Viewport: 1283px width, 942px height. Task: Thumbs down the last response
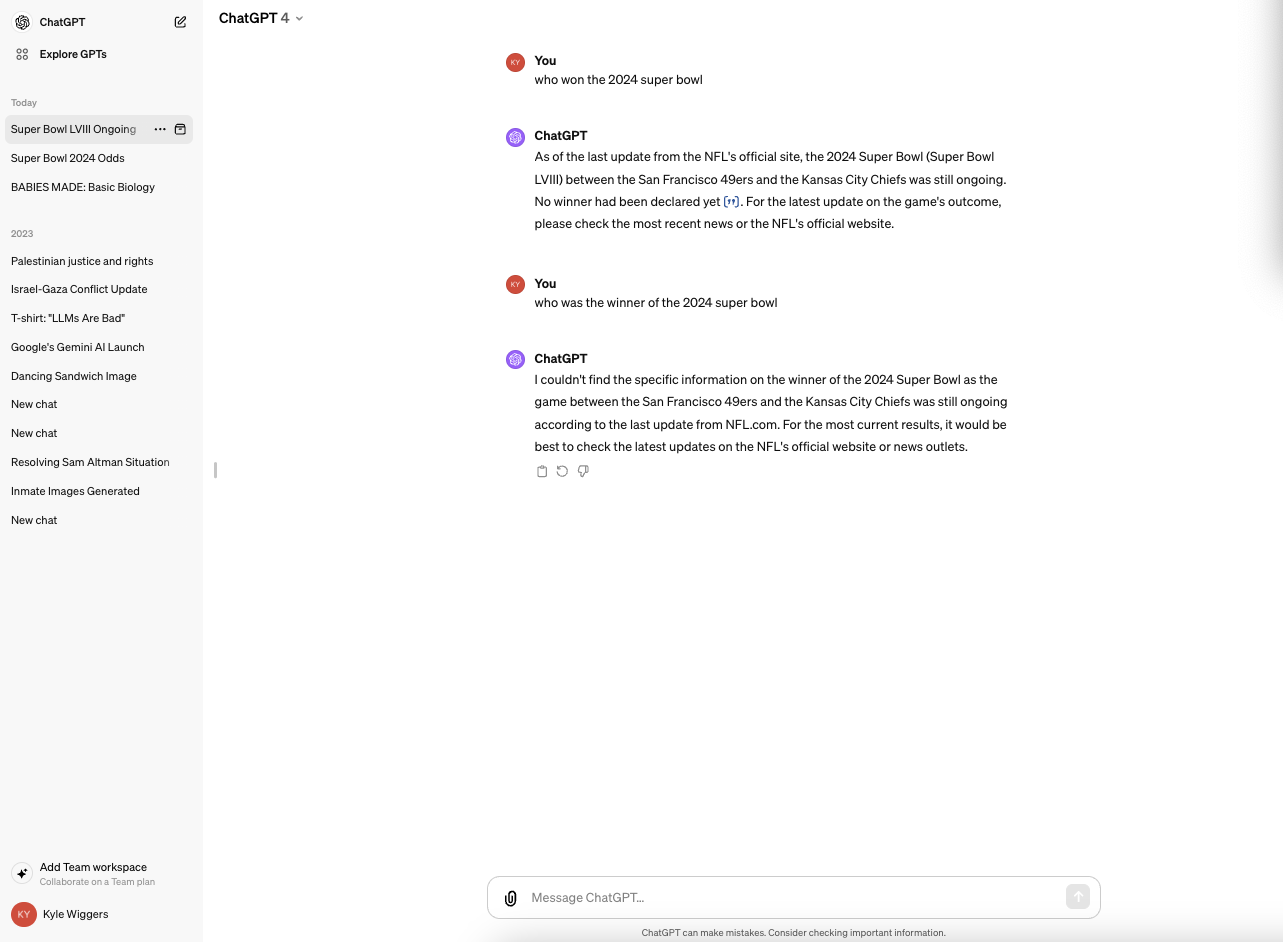click(x=583, y=471)
